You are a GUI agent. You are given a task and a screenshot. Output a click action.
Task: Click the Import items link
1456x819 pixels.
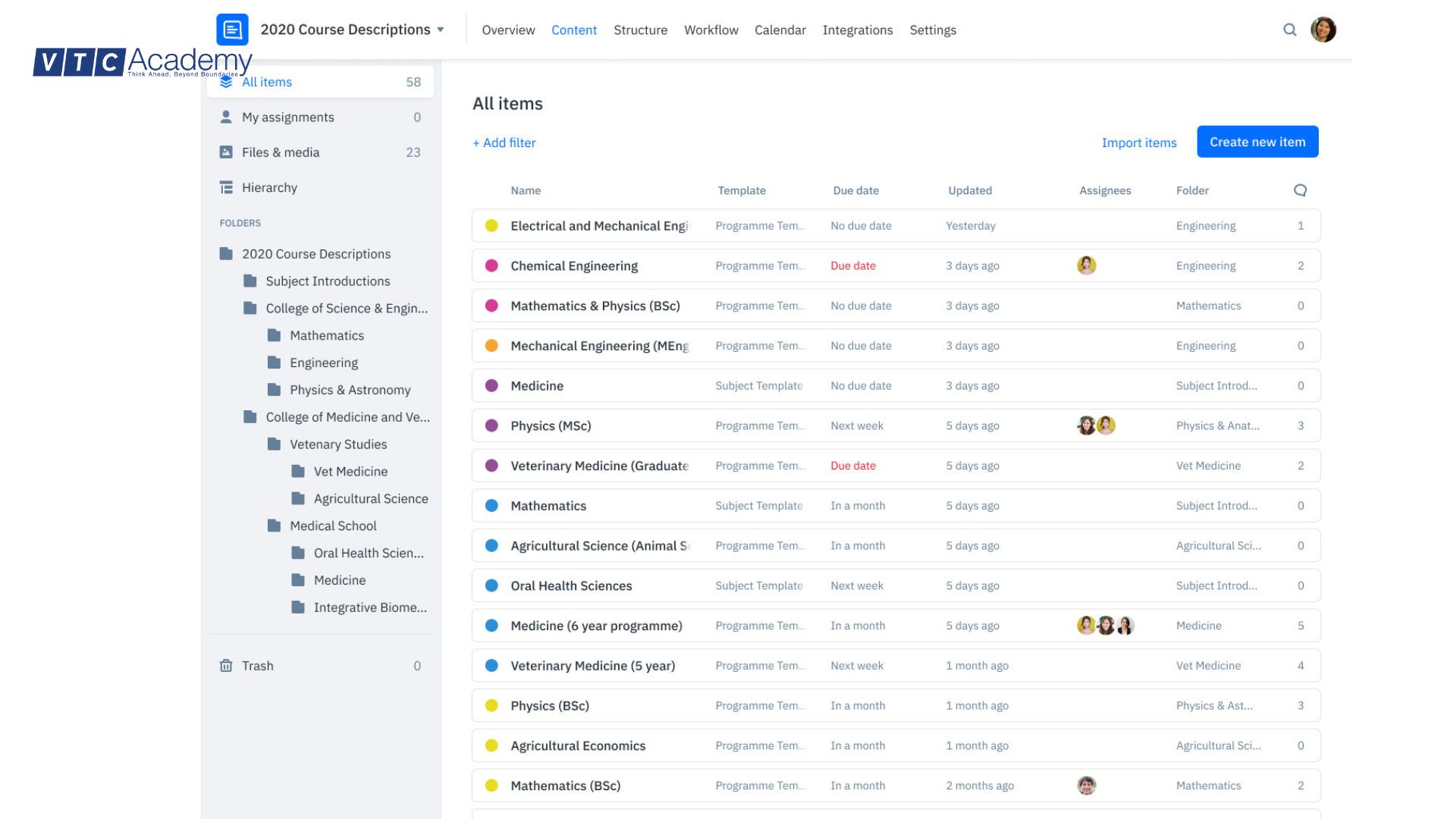tap(1138, 143)
